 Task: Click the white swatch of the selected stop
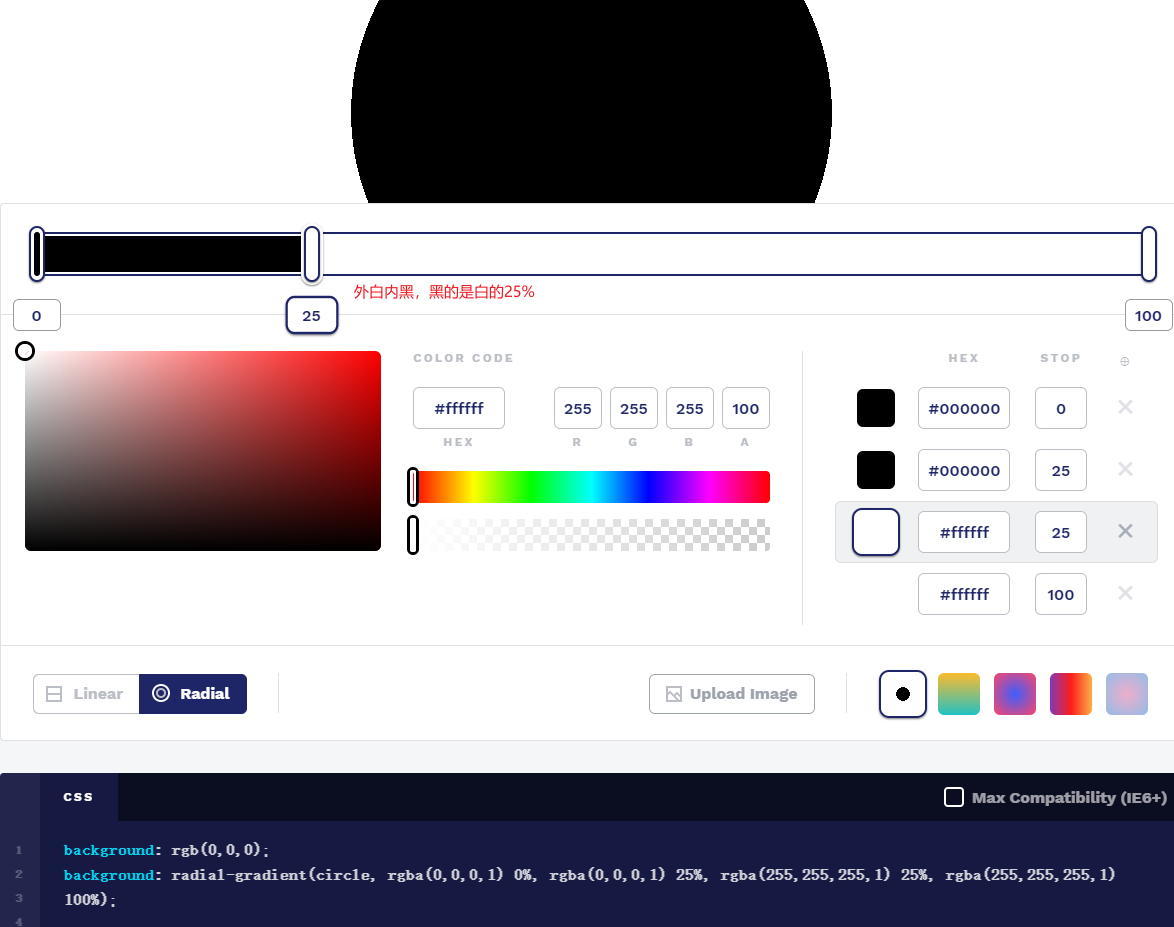[876, 532]
